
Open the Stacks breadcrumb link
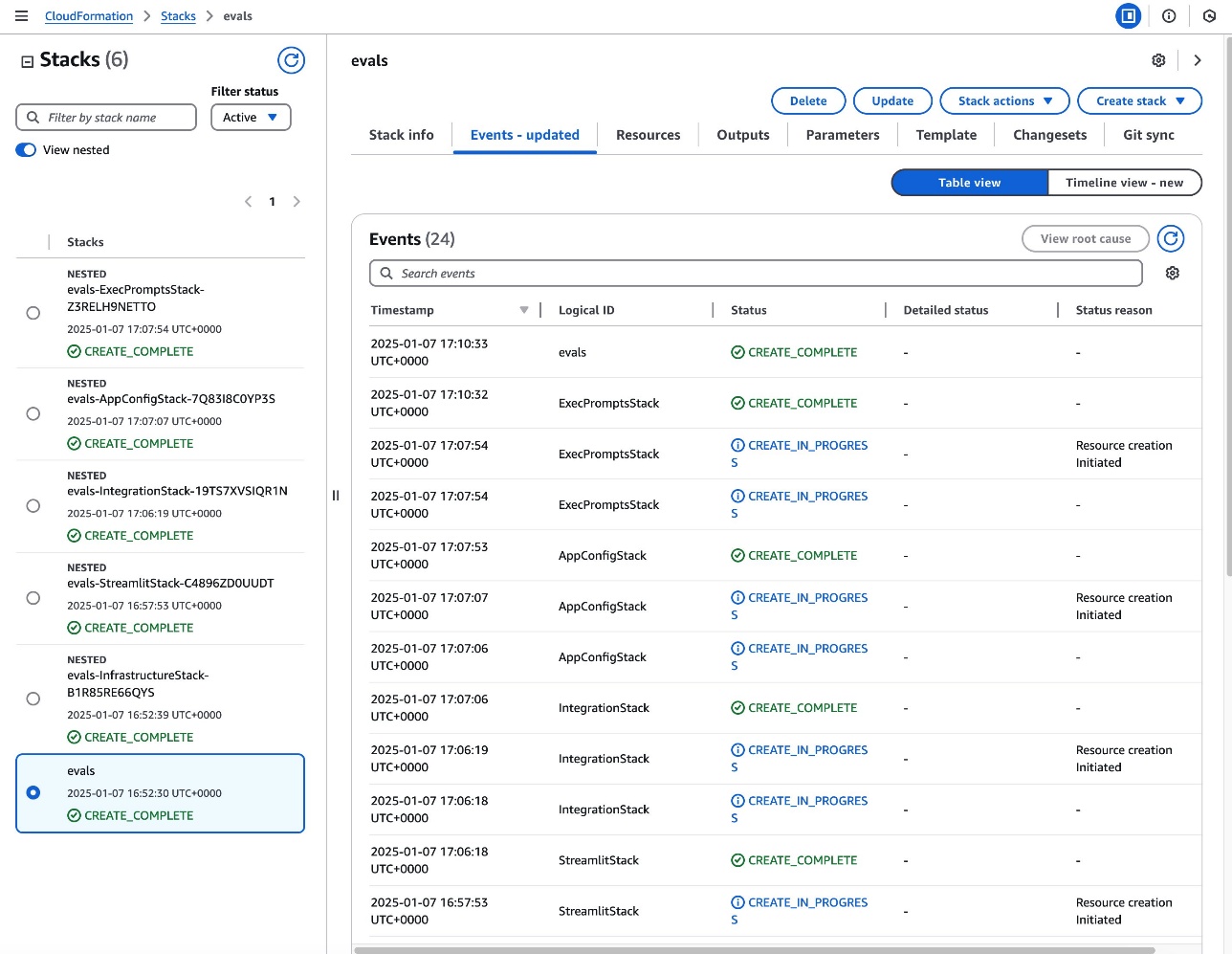[x=178, y=16]
